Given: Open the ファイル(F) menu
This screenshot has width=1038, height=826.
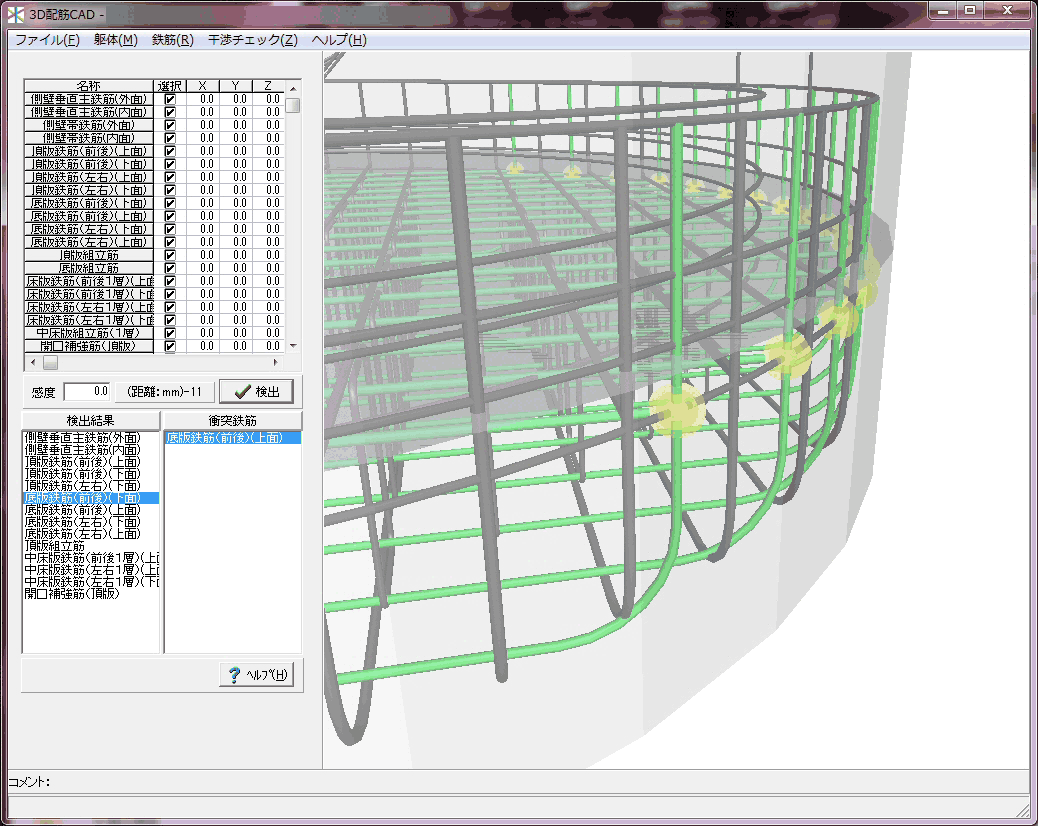Looking at the screenshot, I should click(x=47, y=40).
